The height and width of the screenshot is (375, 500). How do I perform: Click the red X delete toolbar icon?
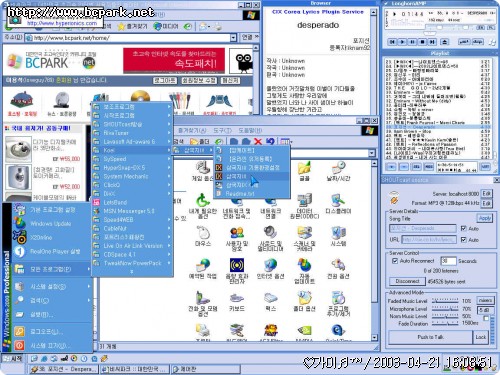point(258,141)
